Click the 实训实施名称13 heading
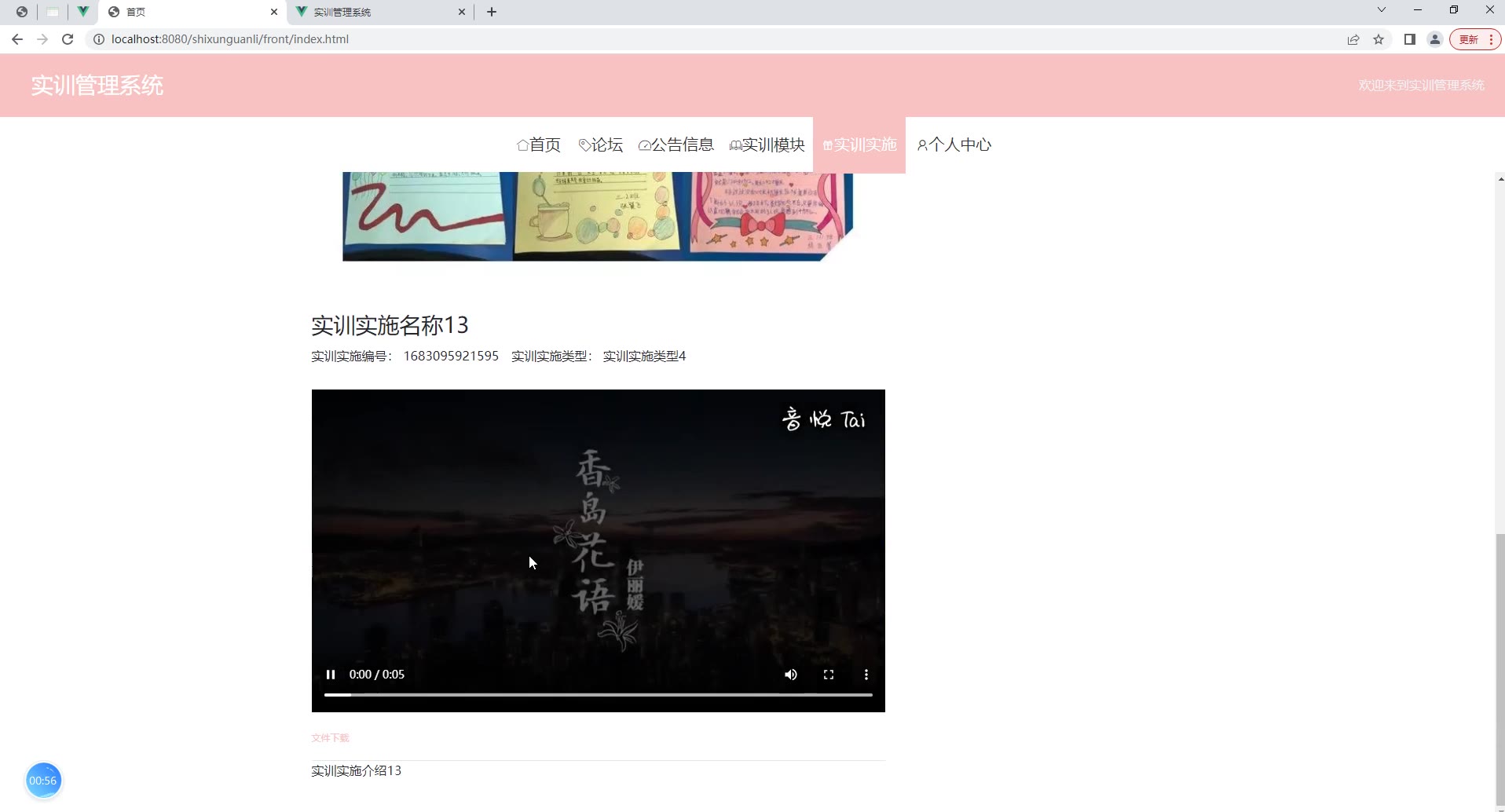1505x812 pixels. click(x=390, y=325)
